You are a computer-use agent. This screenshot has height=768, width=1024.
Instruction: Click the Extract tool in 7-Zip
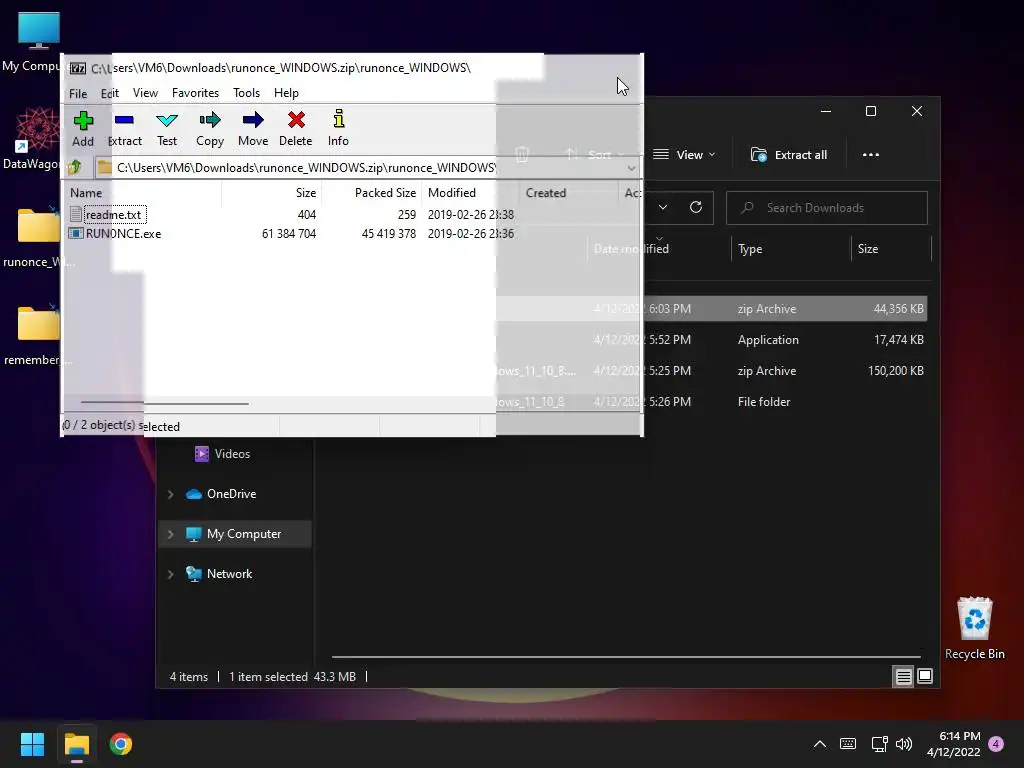point(124,129)
